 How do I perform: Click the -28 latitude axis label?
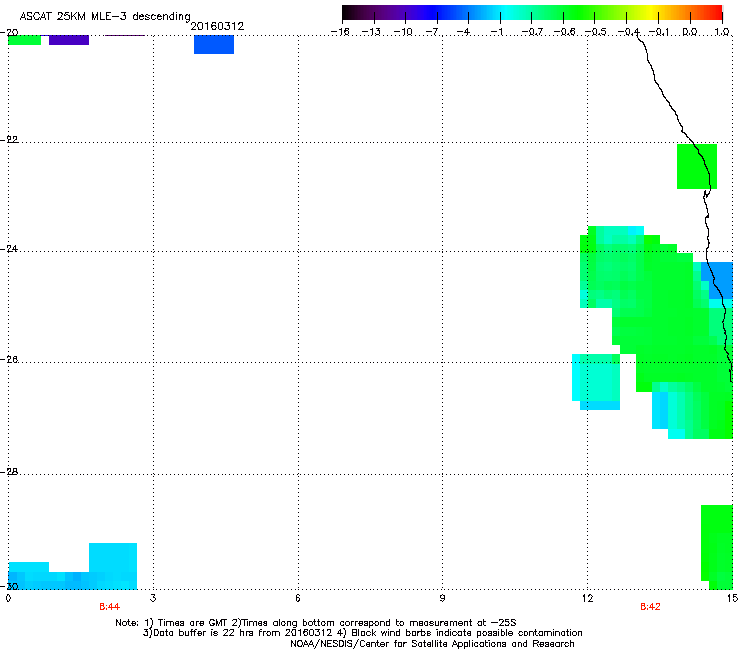9,472
